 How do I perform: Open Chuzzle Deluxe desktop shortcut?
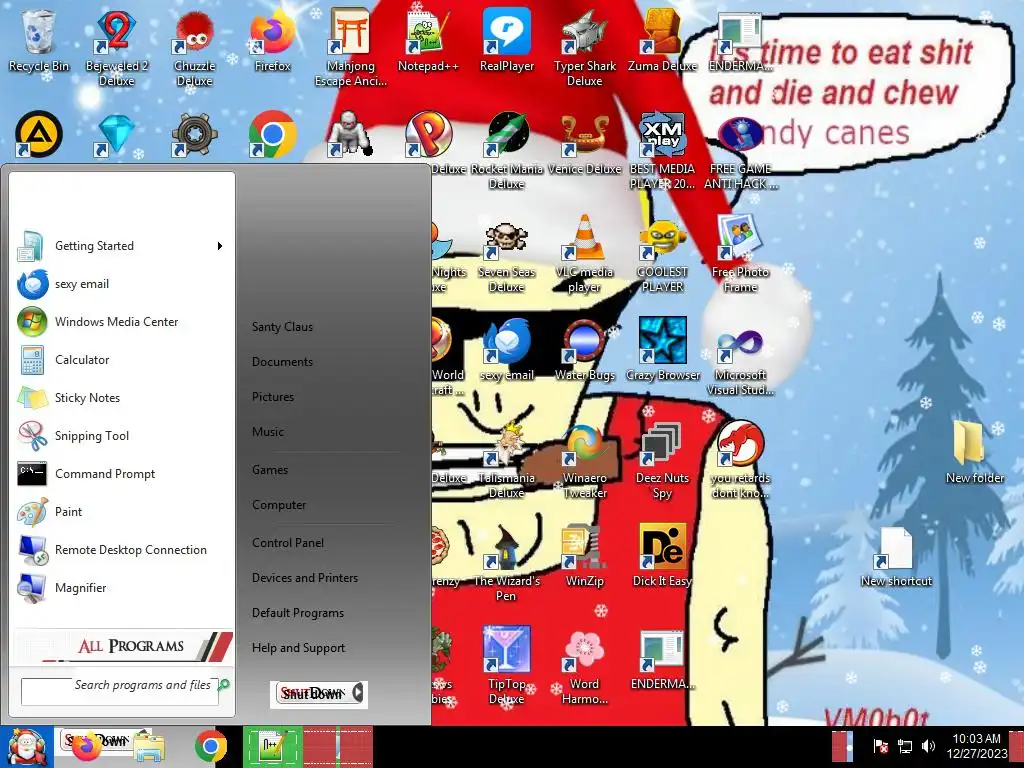[195, 47]
